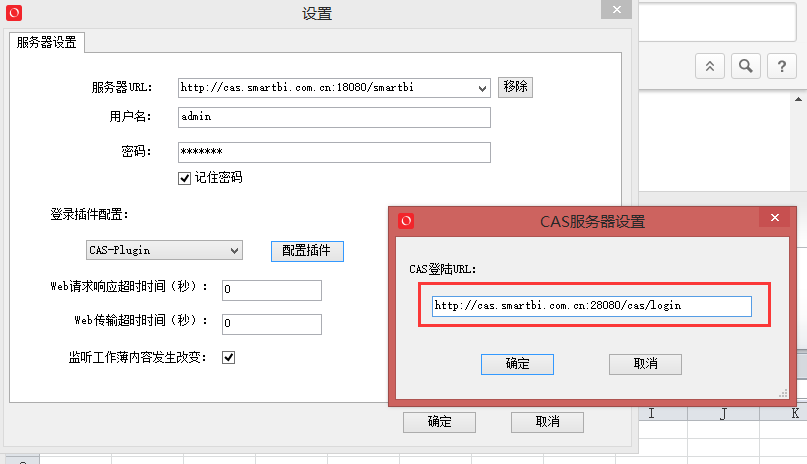The image size is (807, 464).
Task: Click the 用户名 field containing admin
Action: click(x=334, y=117)
